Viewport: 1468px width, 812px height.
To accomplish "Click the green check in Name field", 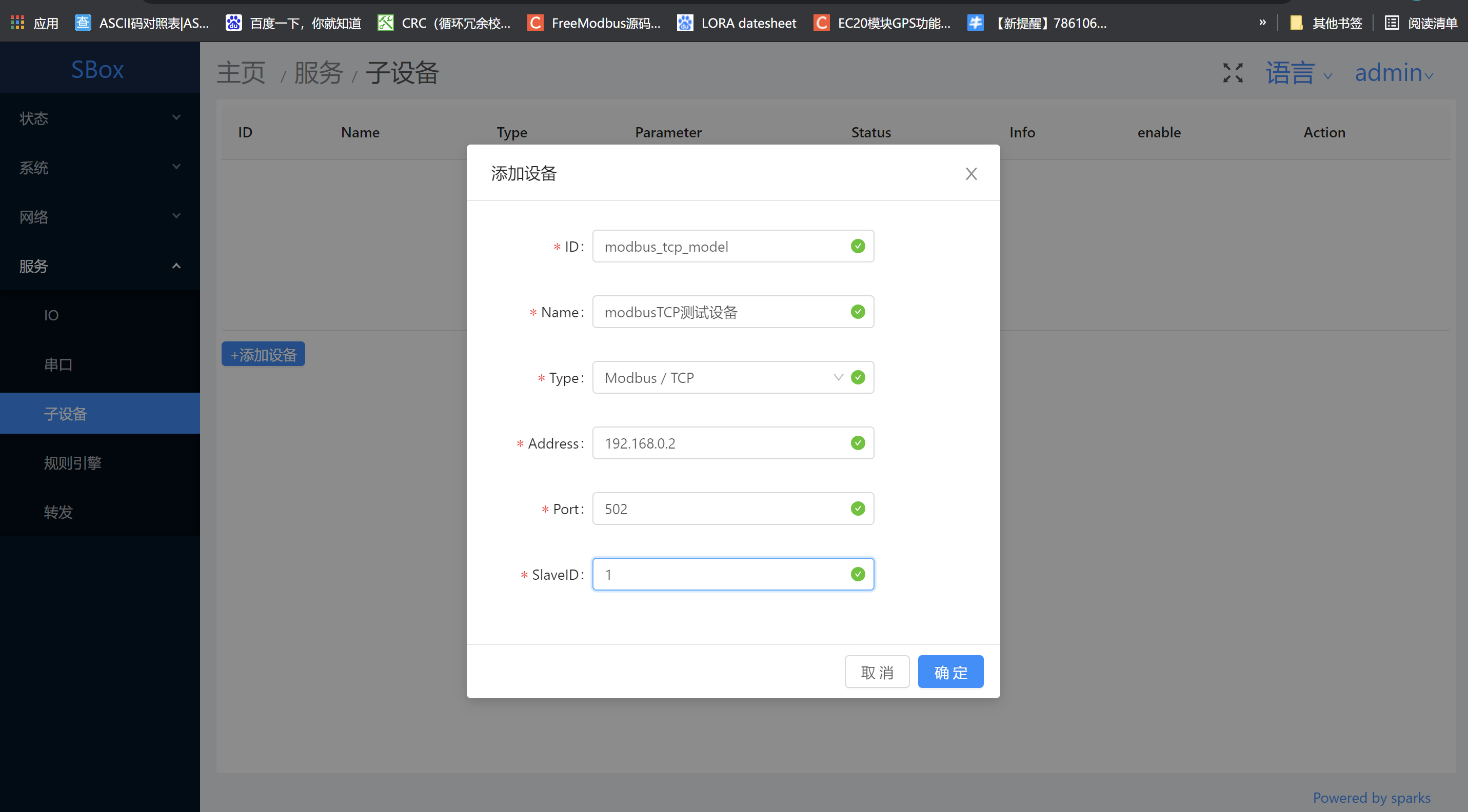I will [858, 312].
